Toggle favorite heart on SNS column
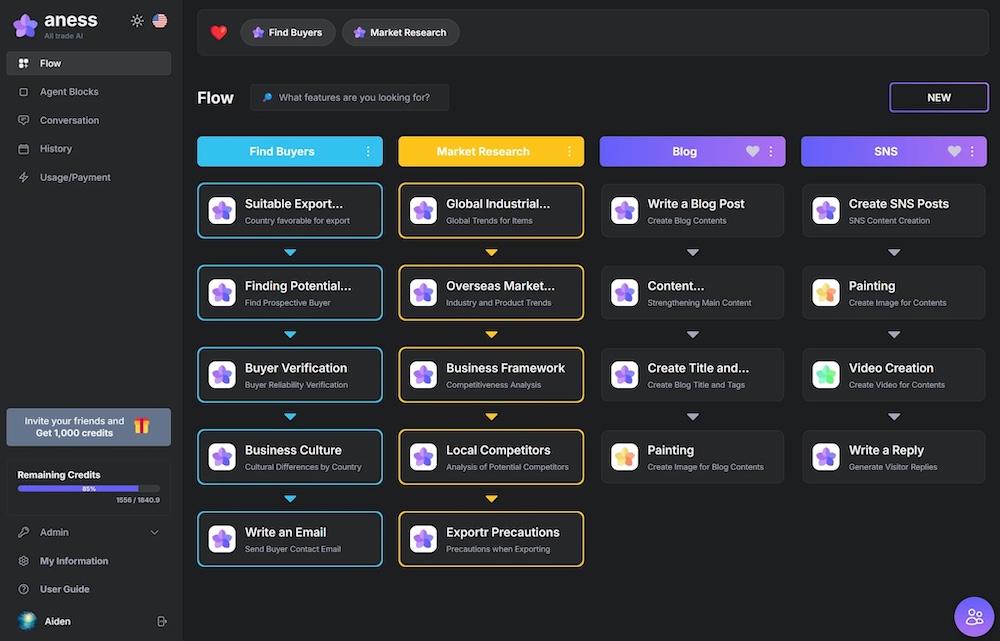 [x=954, y=152]
